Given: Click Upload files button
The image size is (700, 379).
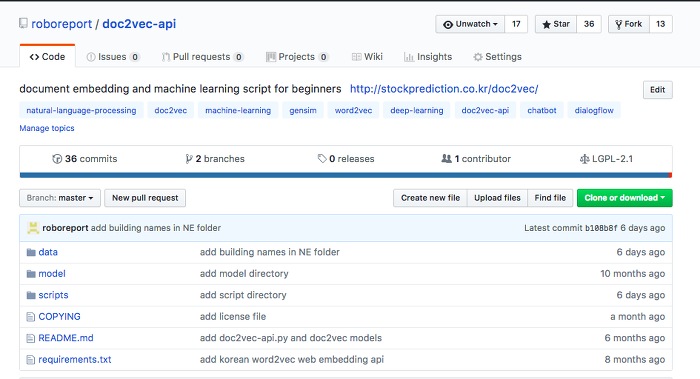Looking at the screenshot, I should [x=497, y=198].
